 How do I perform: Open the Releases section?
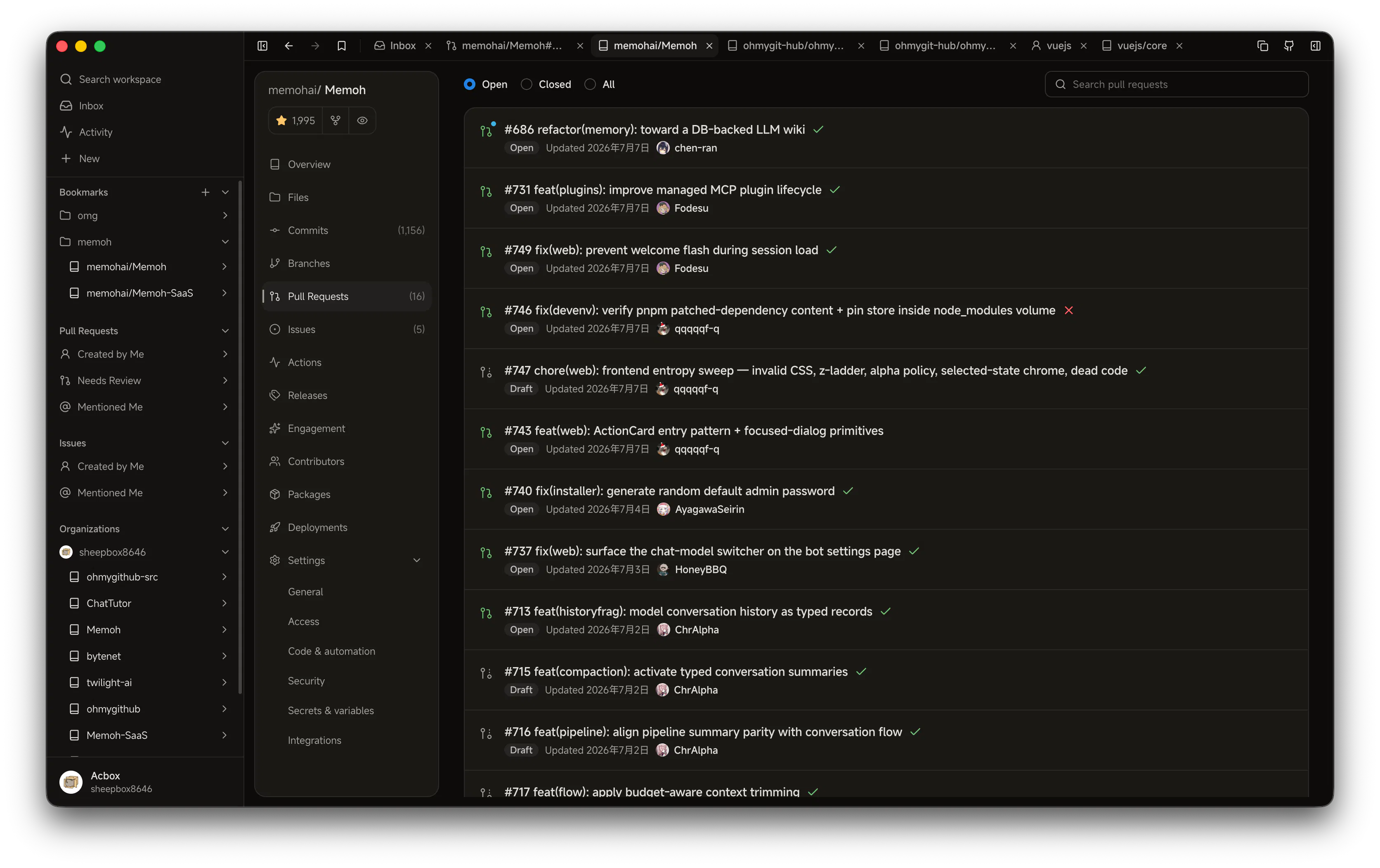click(347, 395)
